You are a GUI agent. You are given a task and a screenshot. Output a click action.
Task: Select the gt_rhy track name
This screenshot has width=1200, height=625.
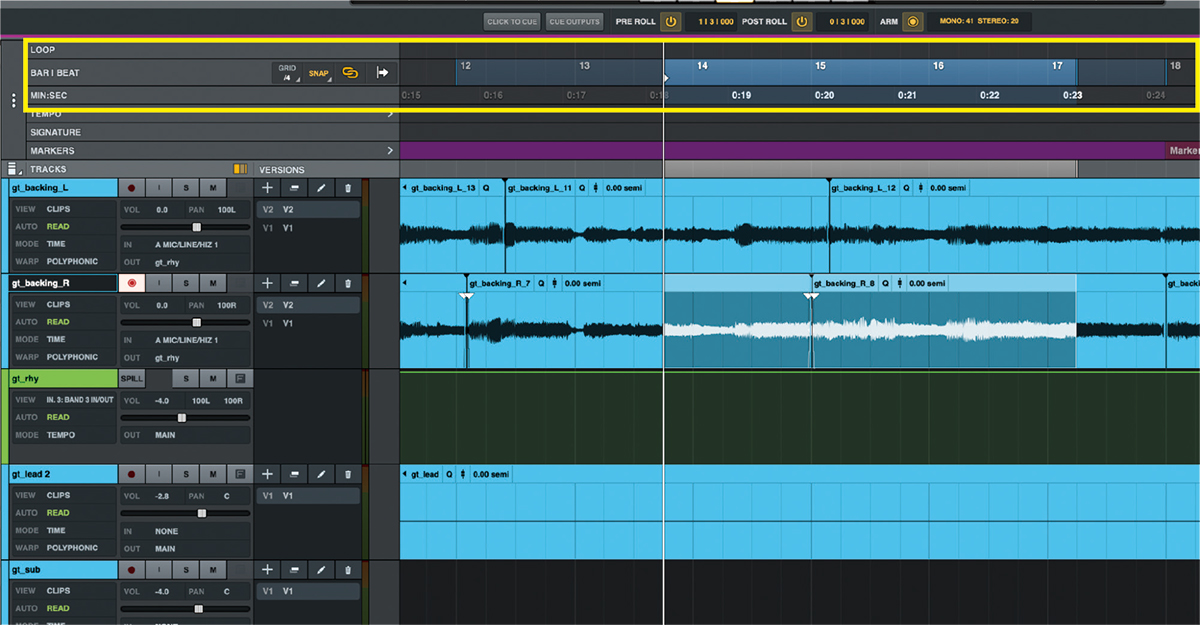pyautogui.click(x=62, y=379)
